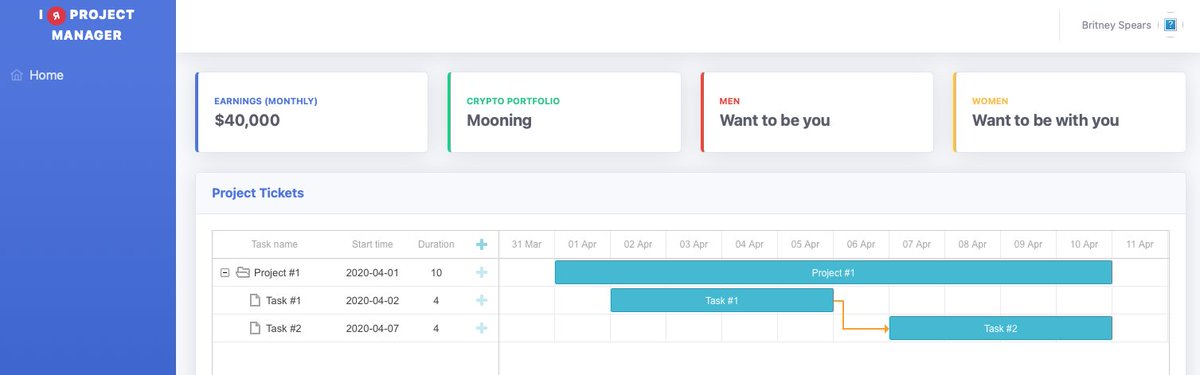Image resolution: width=1200 pixels, height=375 pixels.
Task: Sort by Duration column header
Action: point(436,244)
